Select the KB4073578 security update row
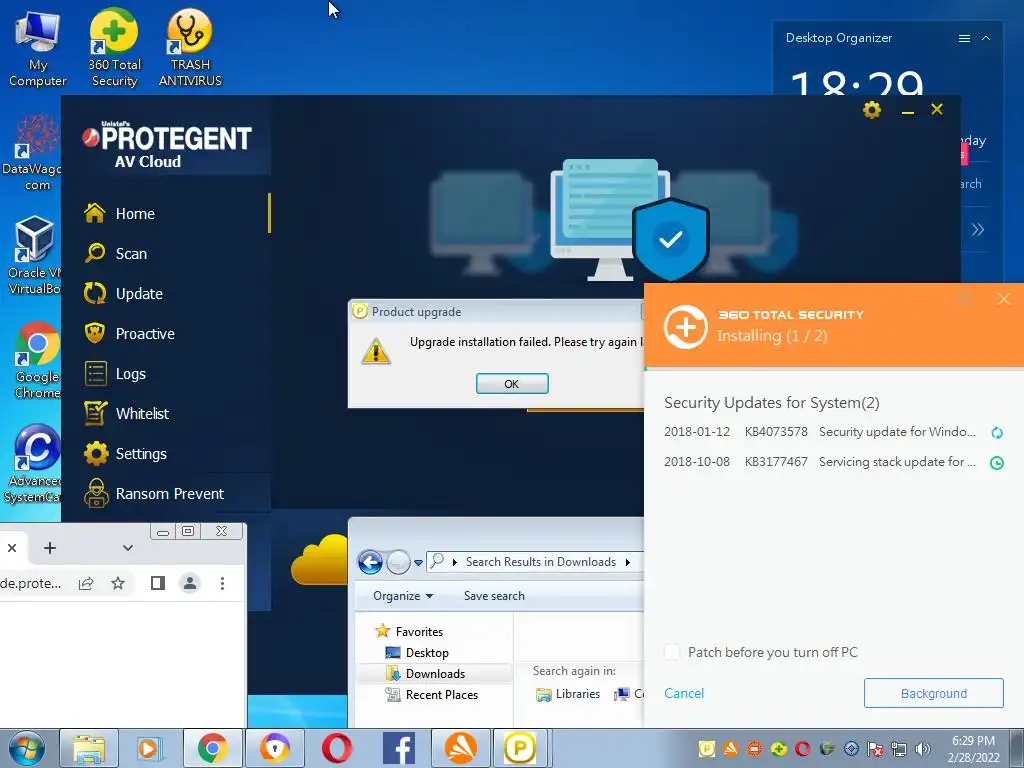1024x768 pixels. [x=833, y=432]
